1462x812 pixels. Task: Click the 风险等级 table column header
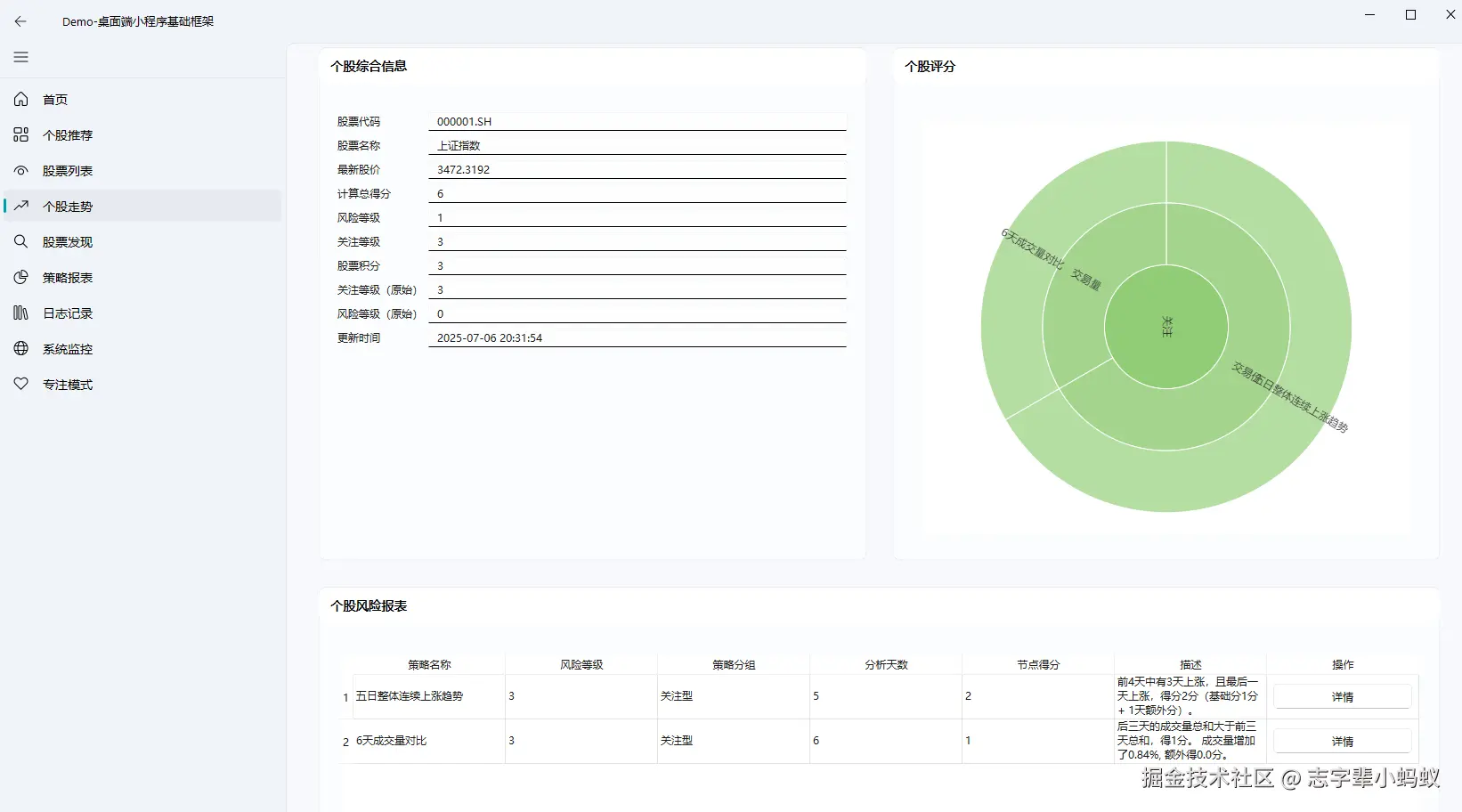click(581, 664)
